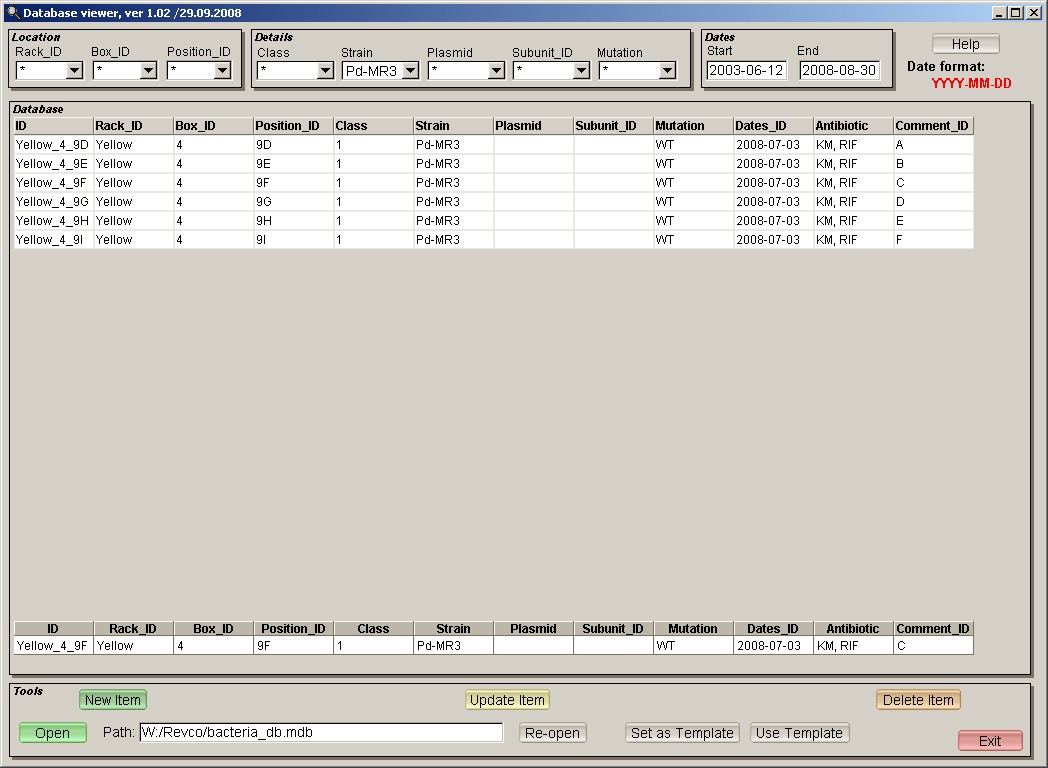The image size is (1048, 768).
Task: Click the Help button
Action: (966, 44)
